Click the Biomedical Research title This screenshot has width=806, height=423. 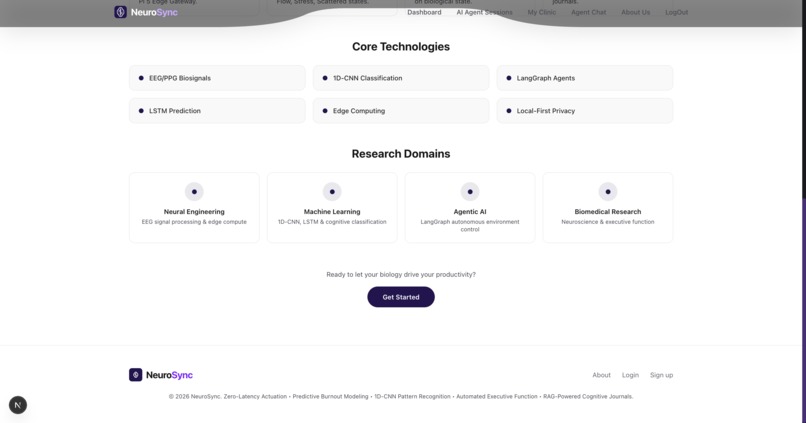[608, 212]
